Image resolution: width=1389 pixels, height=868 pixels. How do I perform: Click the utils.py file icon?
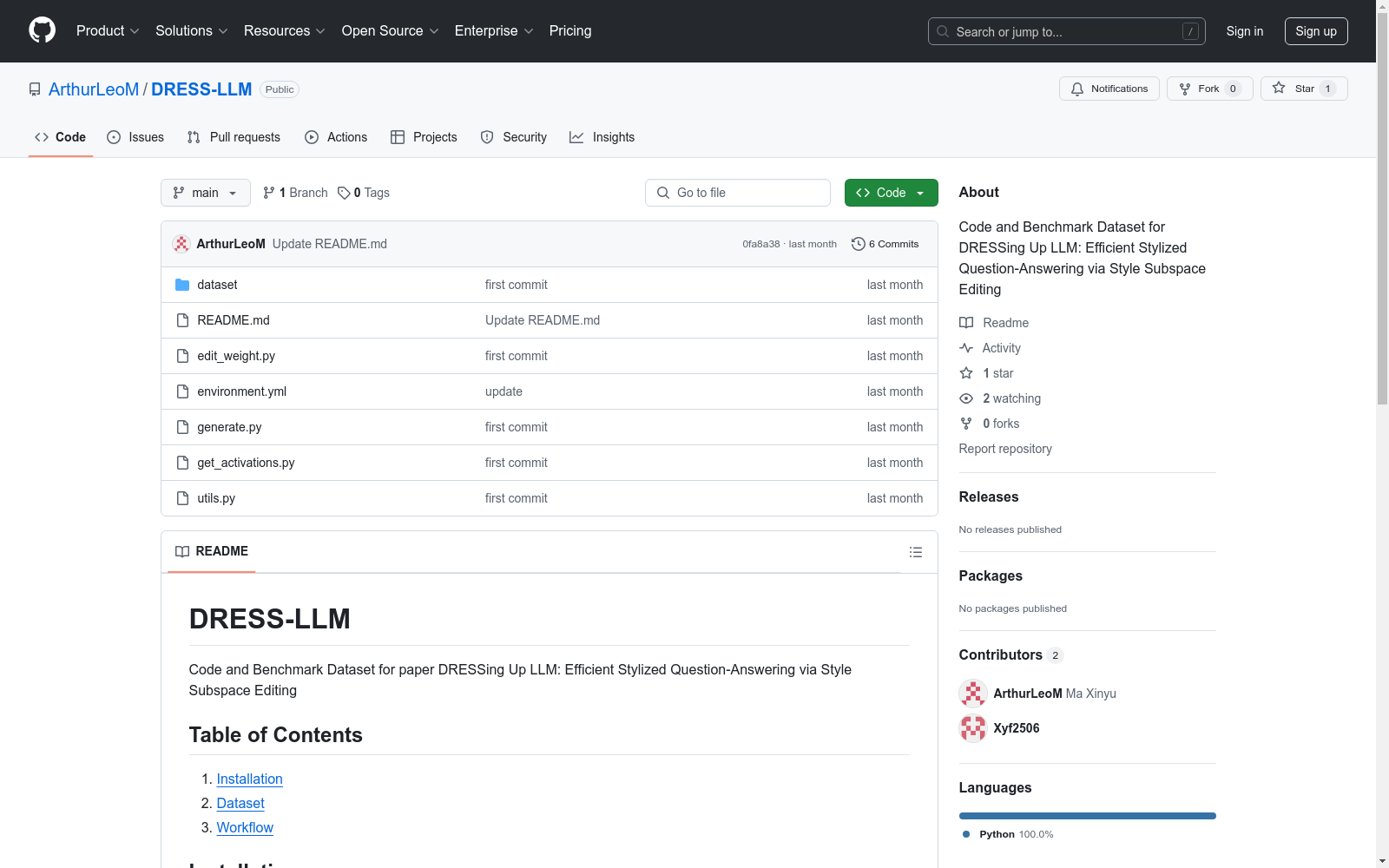(x=182, y=498)
